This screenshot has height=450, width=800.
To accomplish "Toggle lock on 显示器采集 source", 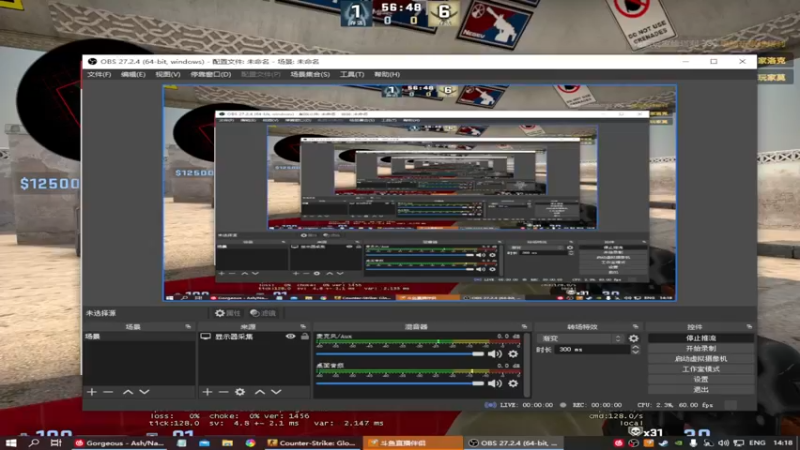I will point(305,337).
